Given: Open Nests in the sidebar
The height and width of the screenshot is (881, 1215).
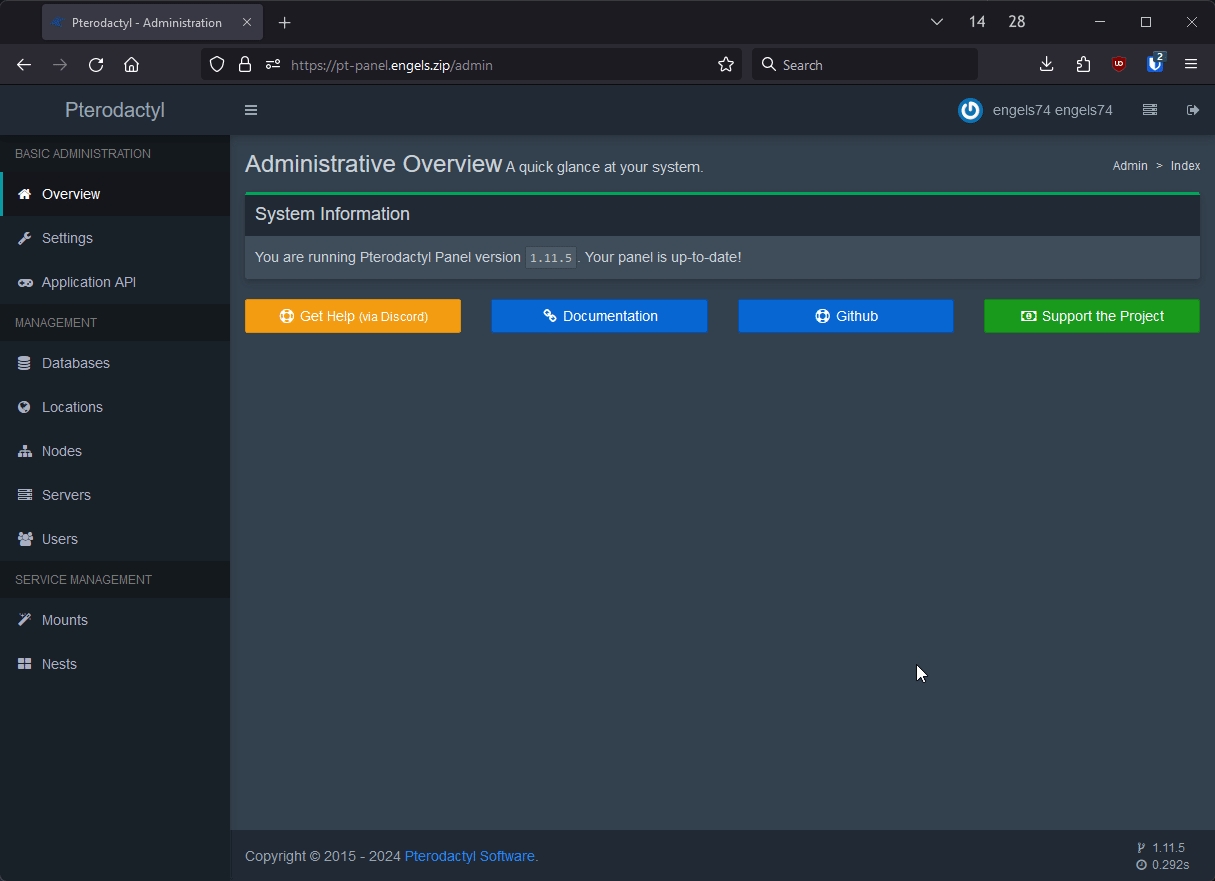Looking at the screenshot, I should pyautogui.click(x=59, y=664).
